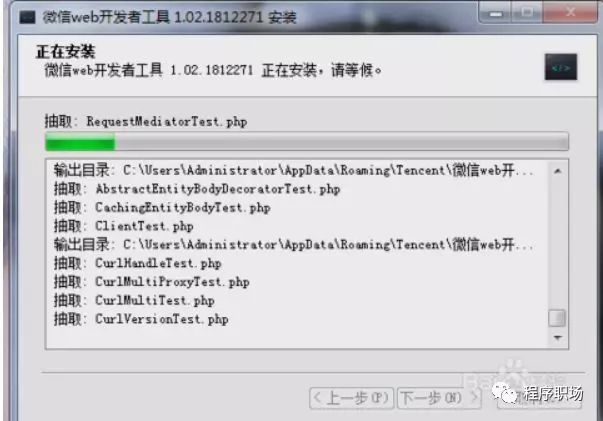Select the CachingEntityBodyTest.php log line
The width and height of the screenshot is (603, 421).
tap(162, 208)
